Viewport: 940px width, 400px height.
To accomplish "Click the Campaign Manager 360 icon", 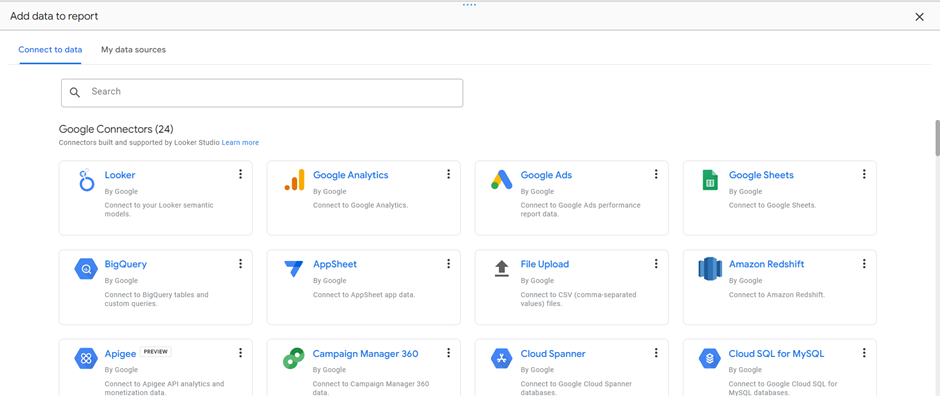I will (x=294, y=359).
